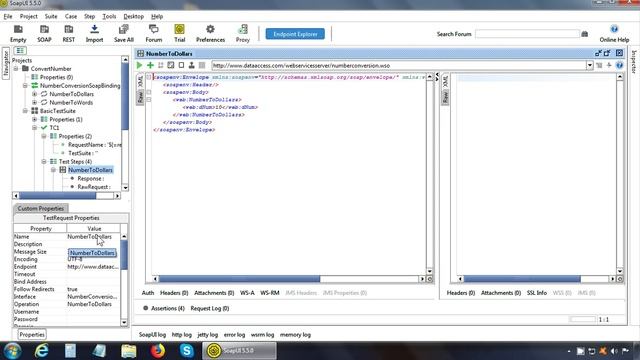Image resolution: width=640 pixels, height=360 pixels.
Task: Click the Navigator side tab
Action: (6, 63)
